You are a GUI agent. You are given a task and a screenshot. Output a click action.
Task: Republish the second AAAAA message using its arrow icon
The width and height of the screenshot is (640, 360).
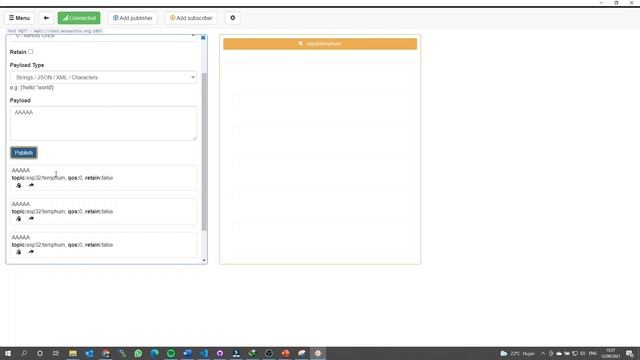tap(31, 219)
